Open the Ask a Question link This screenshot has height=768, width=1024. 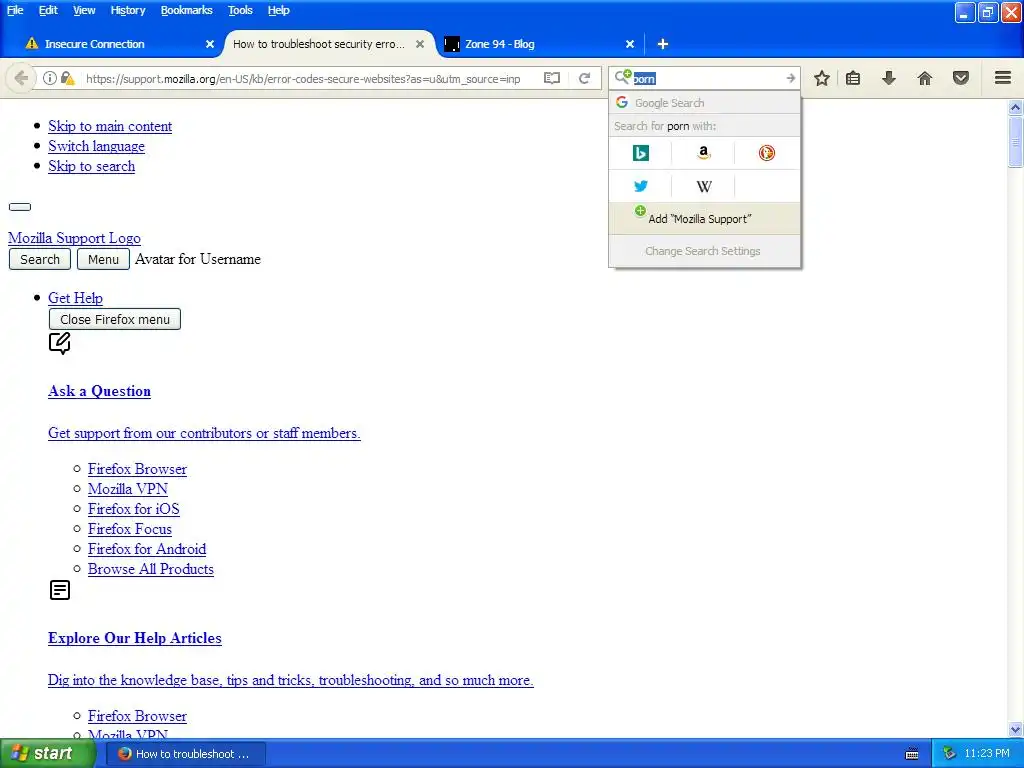[x=99, y=391]
